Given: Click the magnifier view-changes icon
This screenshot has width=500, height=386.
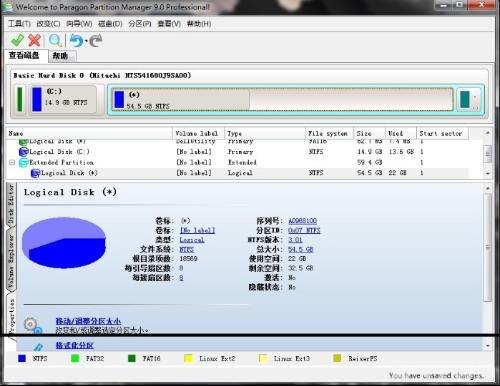Looking at the screenshot, I should [55, 40].
